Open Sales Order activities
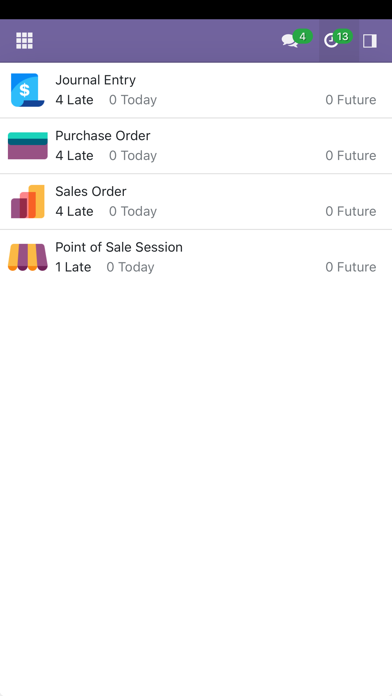The width and height of the screenshot is (392, 696). [x=196, y=202]
